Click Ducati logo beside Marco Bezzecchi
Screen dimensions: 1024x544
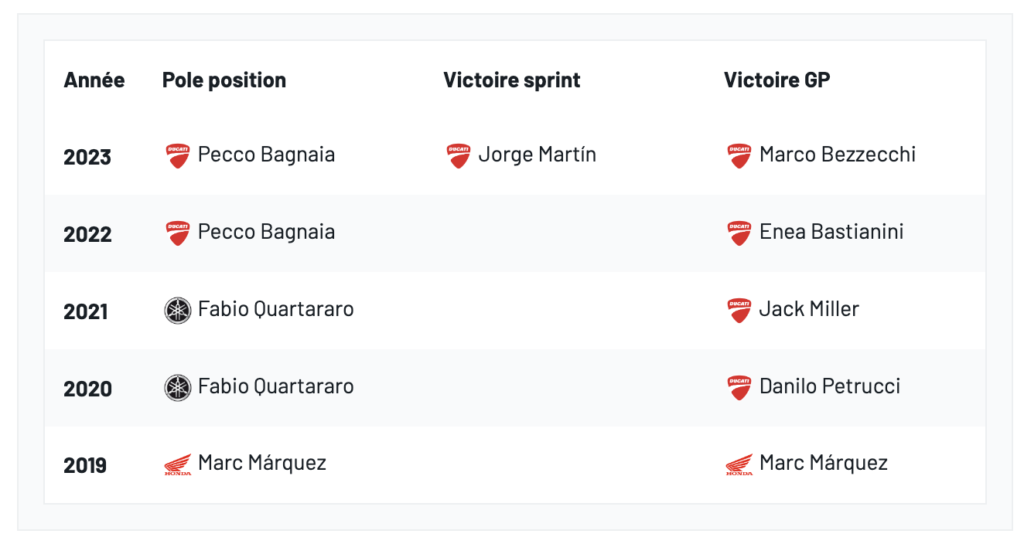[x=739, y=155]
